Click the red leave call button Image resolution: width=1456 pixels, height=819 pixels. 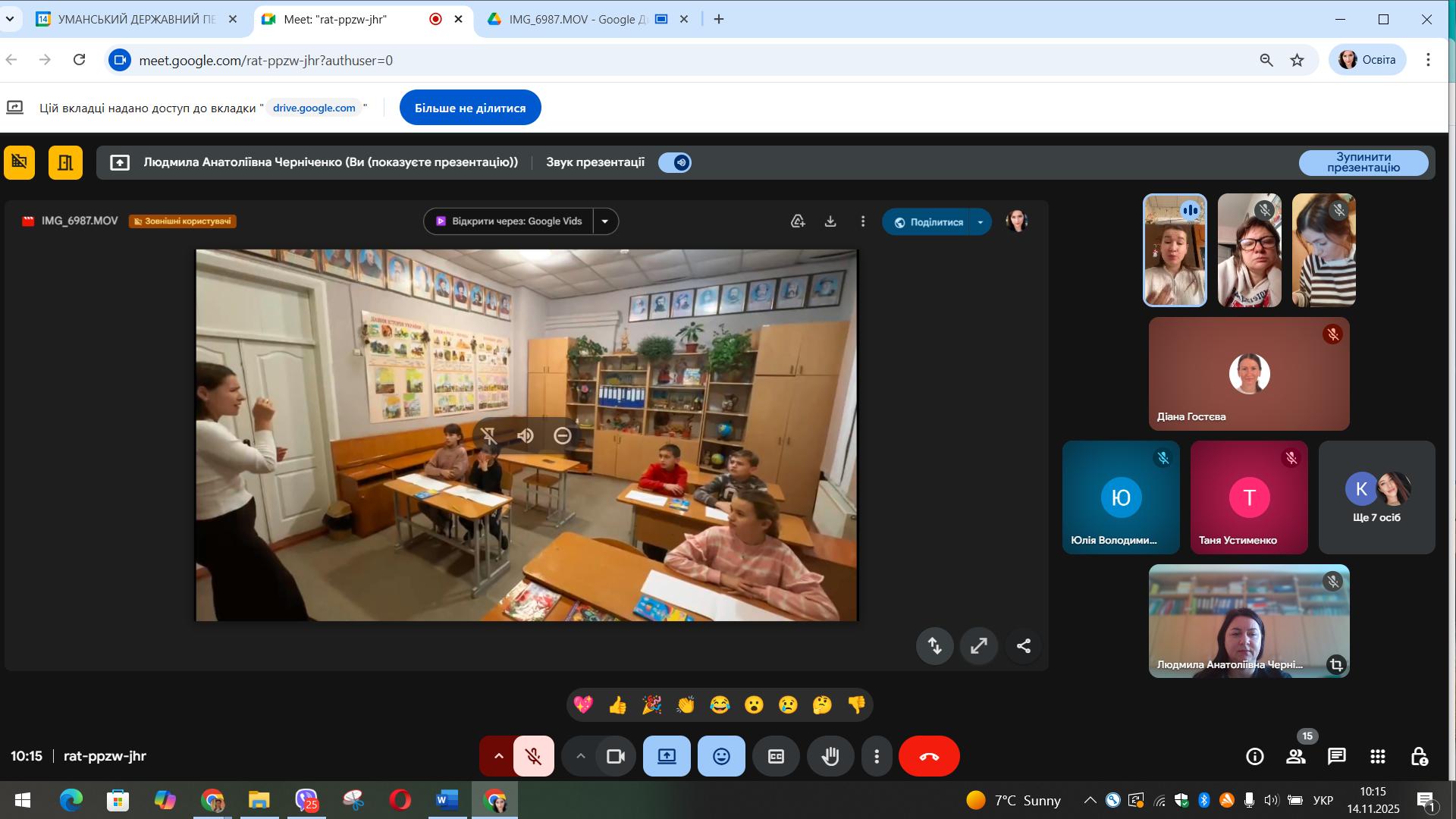click(929, 756)
